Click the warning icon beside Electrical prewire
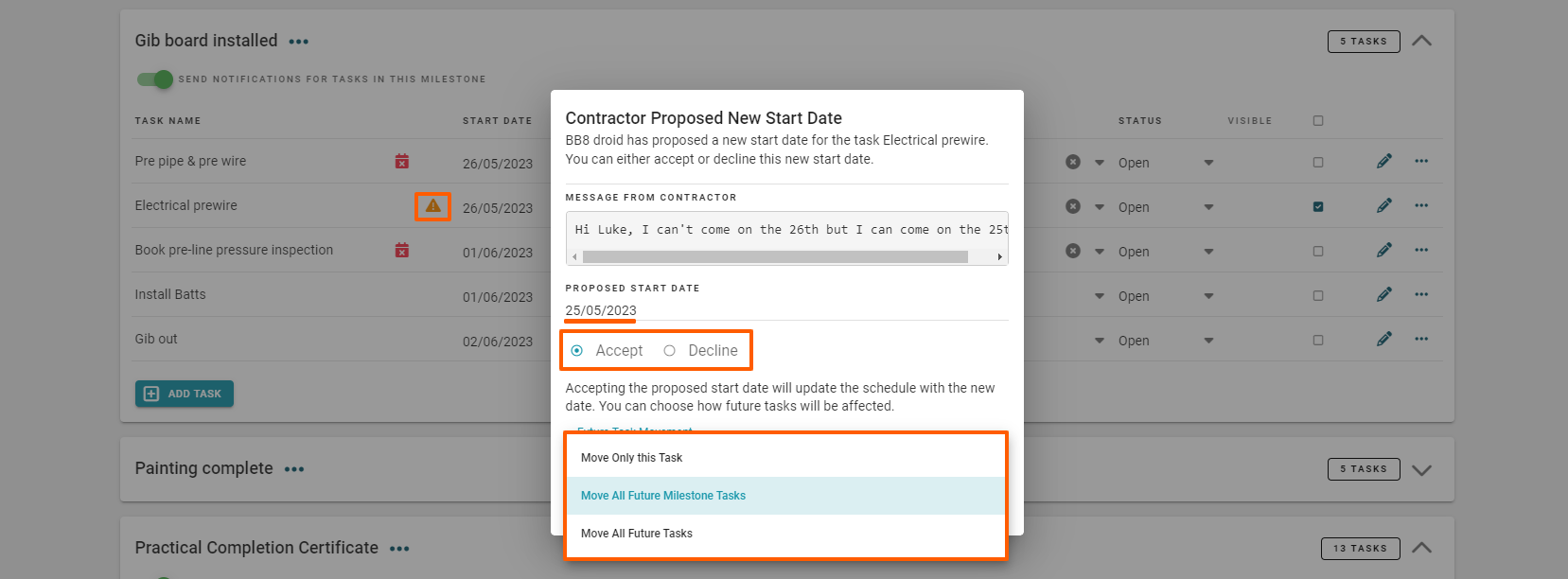 point(432,205)
